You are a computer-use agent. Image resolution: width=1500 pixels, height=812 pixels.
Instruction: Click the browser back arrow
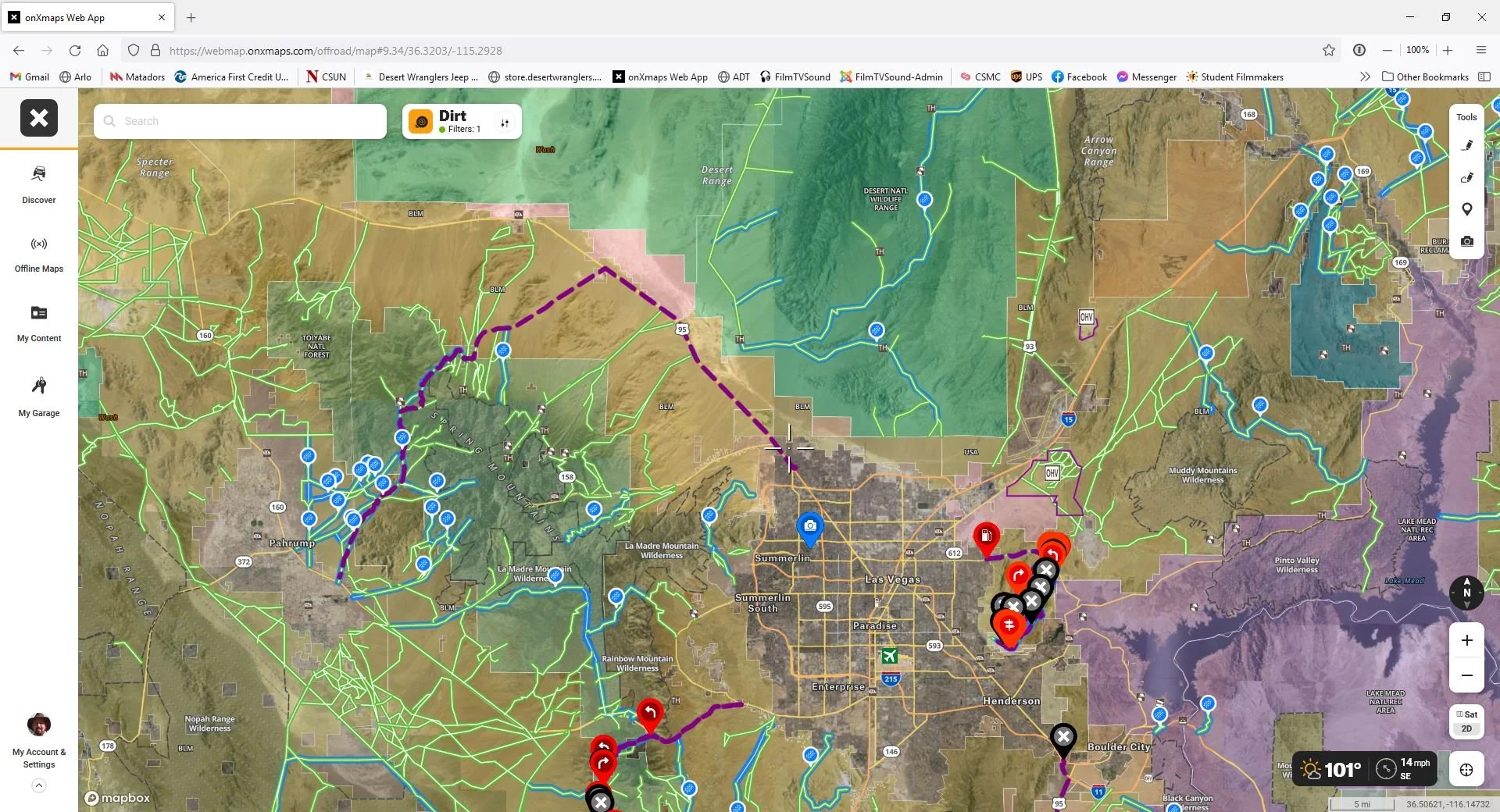19,50
